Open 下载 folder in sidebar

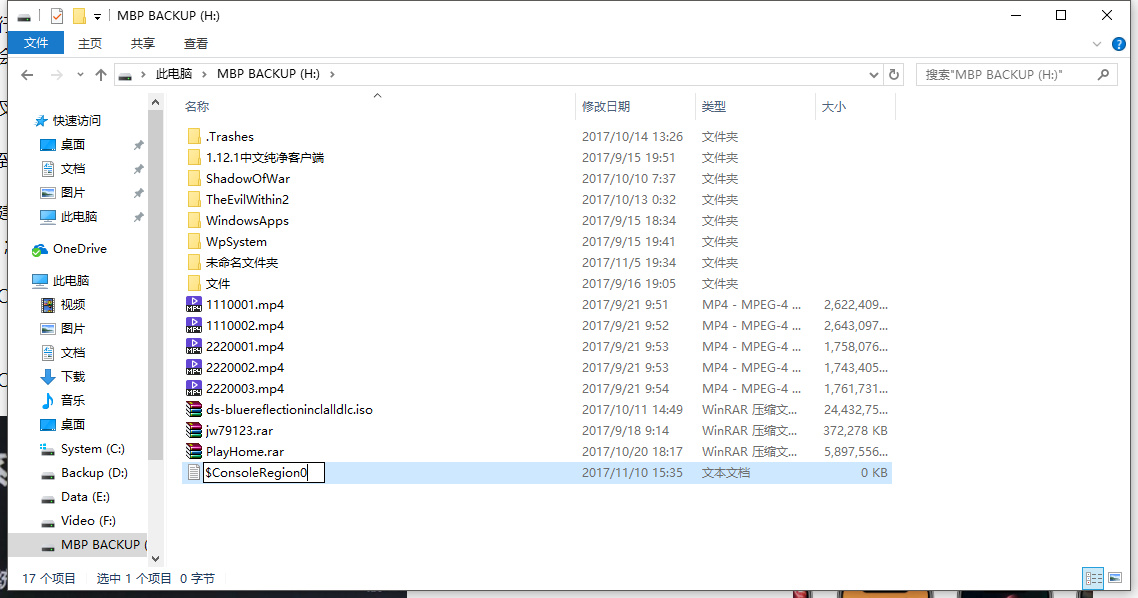(73, 376)
